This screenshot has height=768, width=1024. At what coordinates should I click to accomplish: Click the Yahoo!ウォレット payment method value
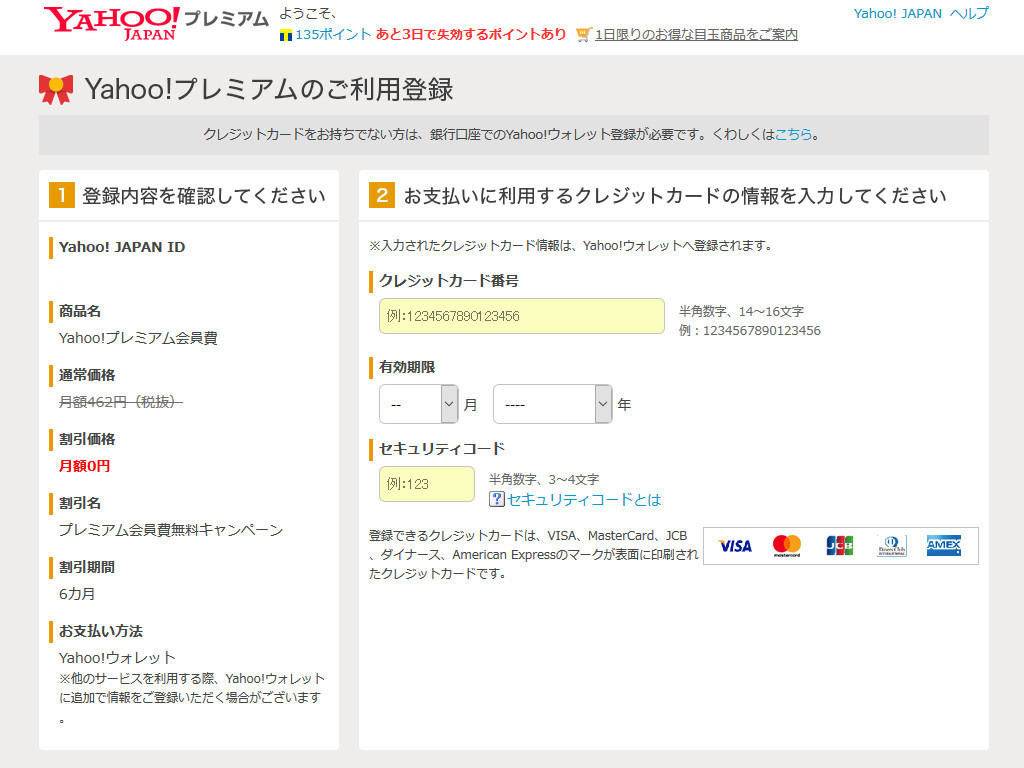(x=118, y=658)
